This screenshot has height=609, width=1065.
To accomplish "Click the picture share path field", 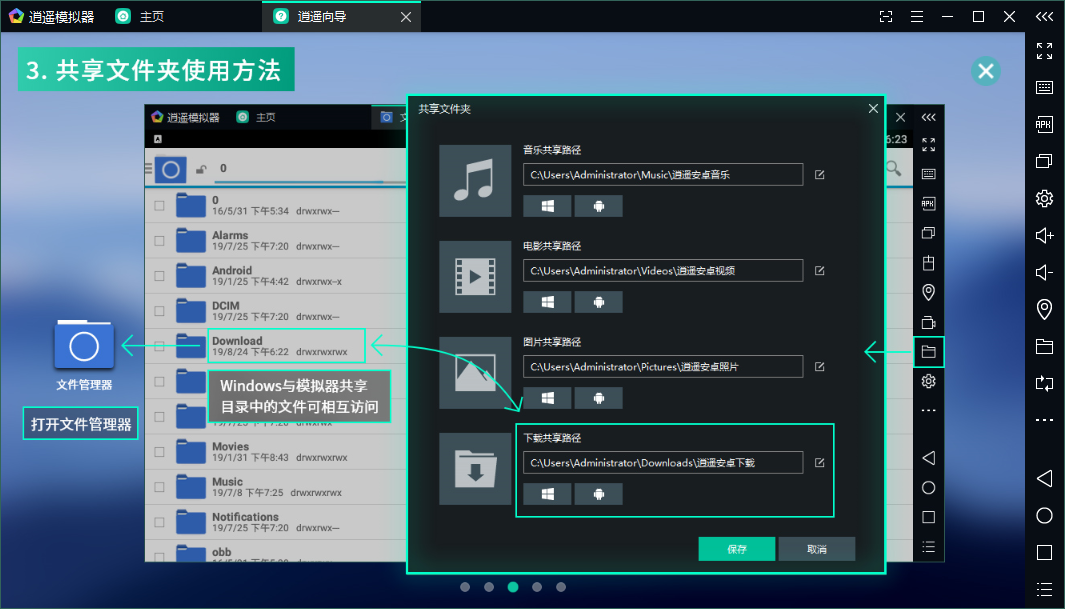I will coord(663,367).
